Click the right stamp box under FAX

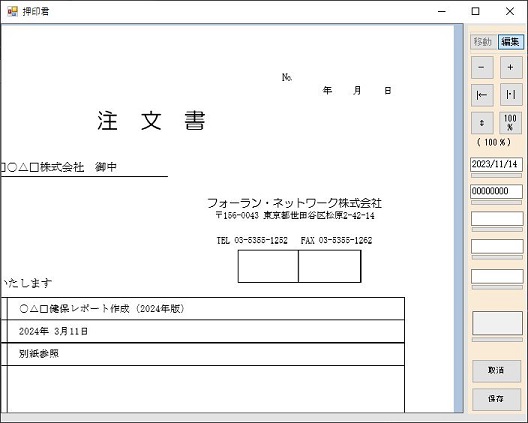coord(330,266)
